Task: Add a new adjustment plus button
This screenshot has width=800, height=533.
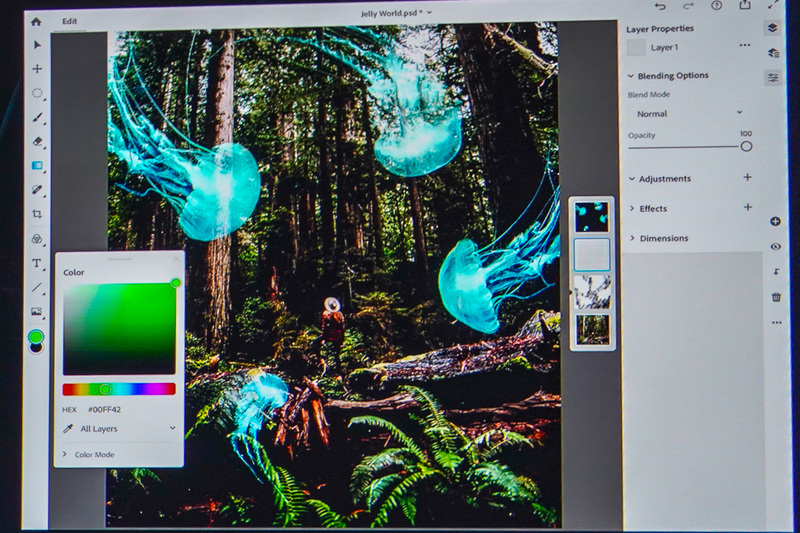Action: (747, 177)
